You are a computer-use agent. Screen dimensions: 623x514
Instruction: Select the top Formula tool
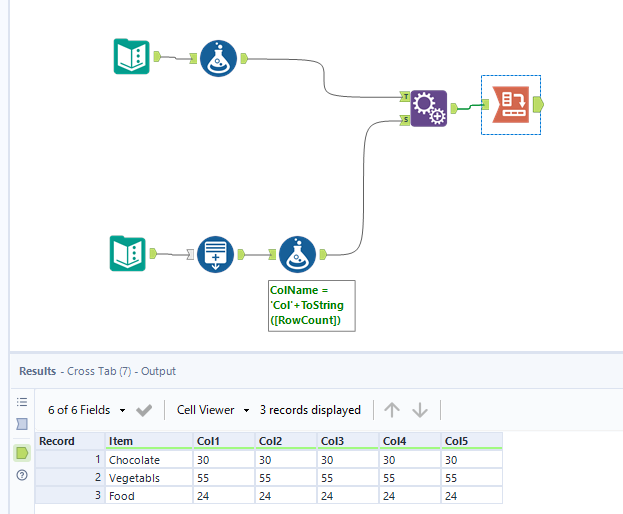[217, 58]
